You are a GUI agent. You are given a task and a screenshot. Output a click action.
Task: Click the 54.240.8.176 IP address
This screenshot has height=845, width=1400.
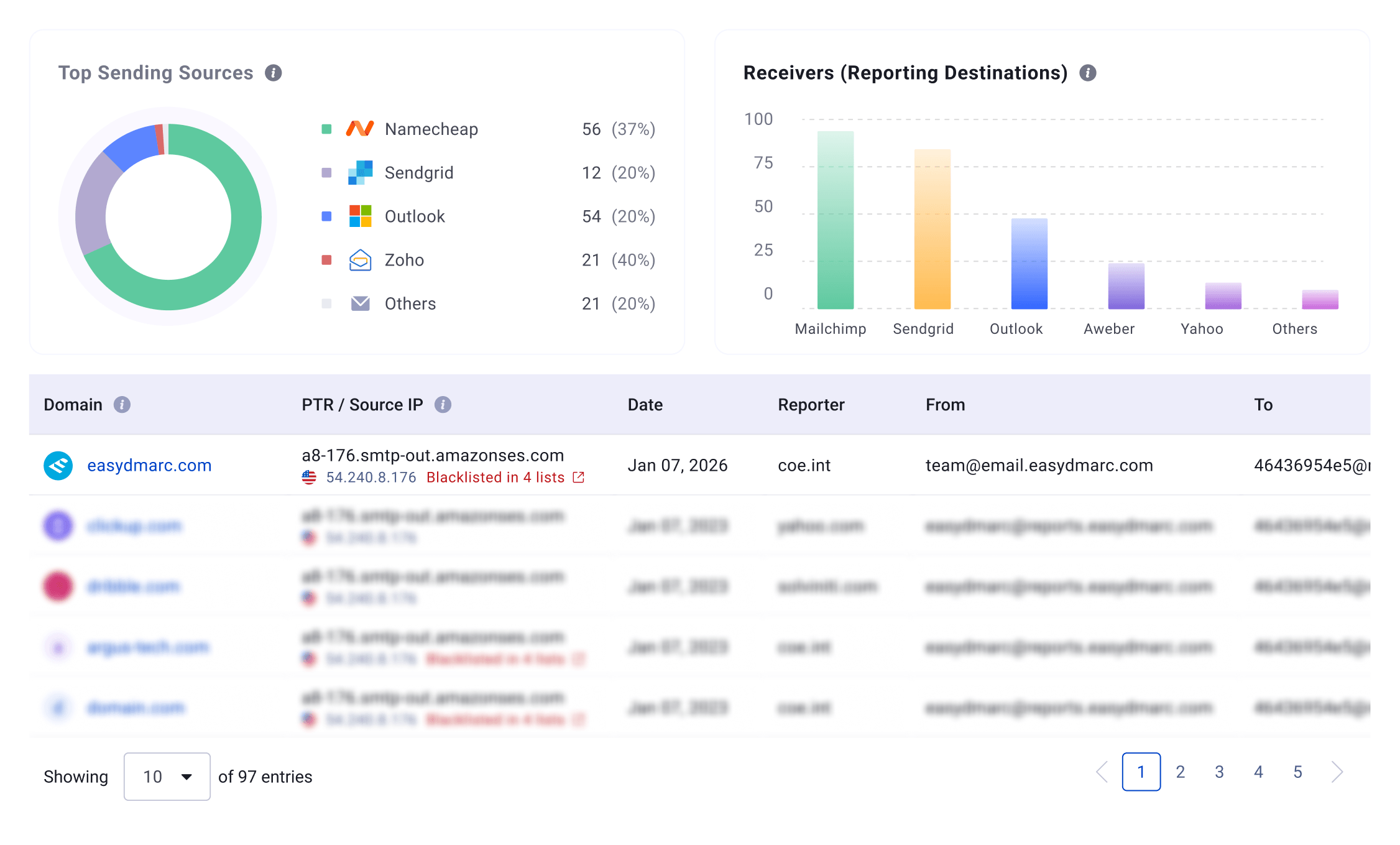pyautogui.click(x=371, y=478)
